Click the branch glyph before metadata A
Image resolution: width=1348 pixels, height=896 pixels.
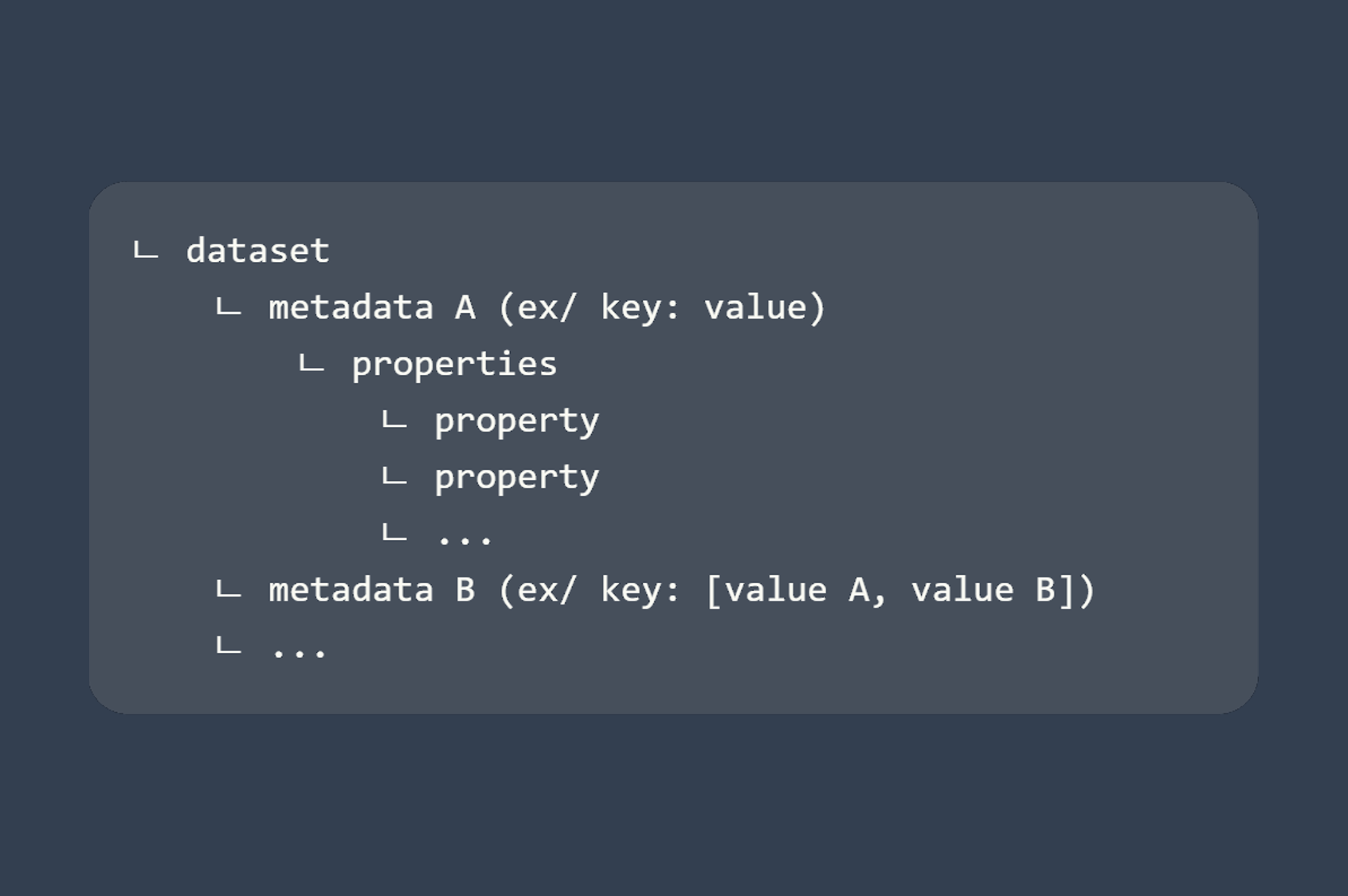[229, 309]
